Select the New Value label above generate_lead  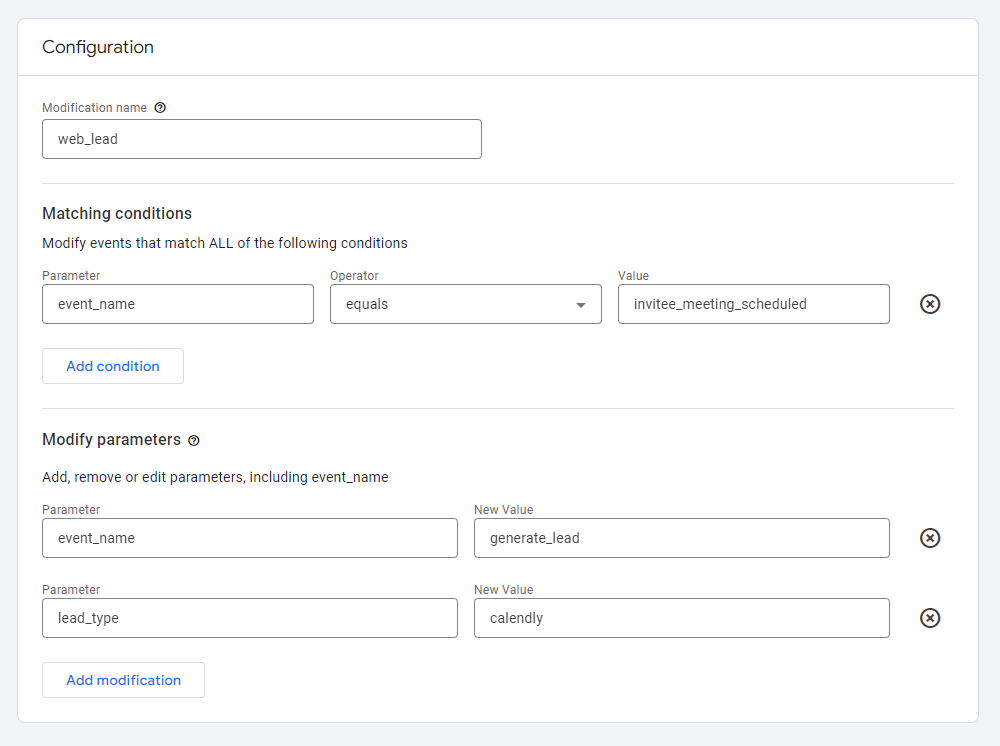(503, 509)
